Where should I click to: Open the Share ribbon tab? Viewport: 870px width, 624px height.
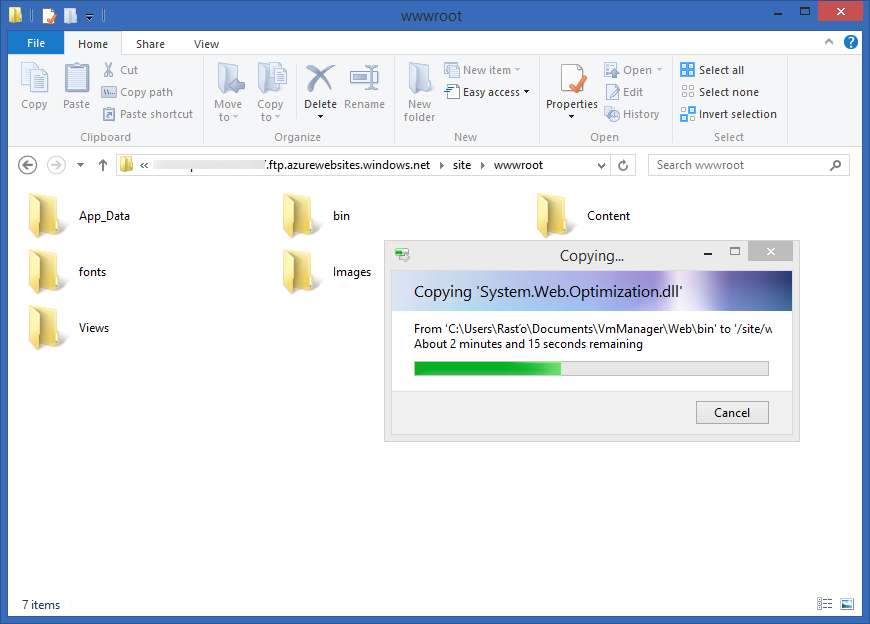point(150,44)
